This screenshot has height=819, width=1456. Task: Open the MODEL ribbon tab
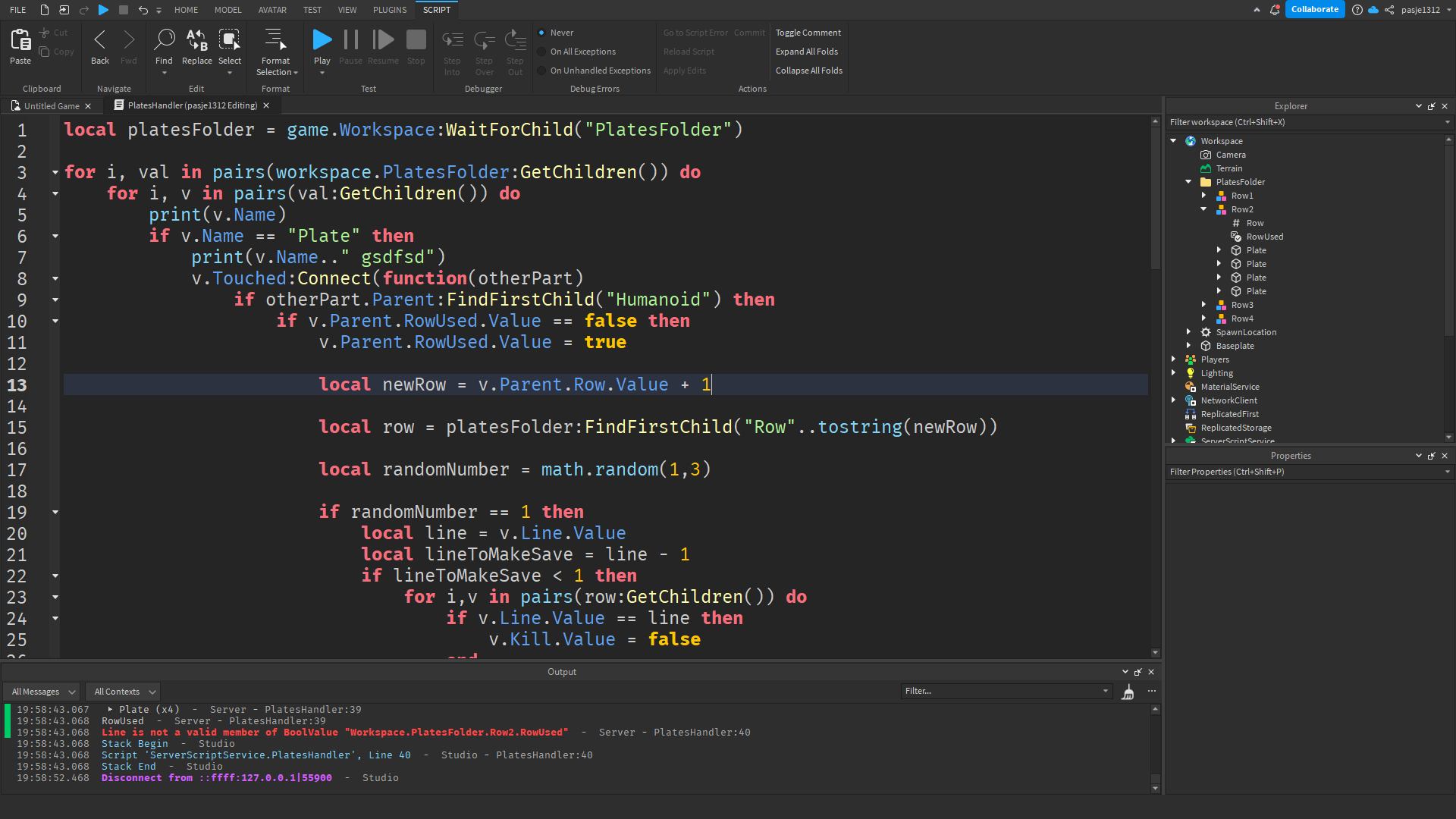(227, 10)
